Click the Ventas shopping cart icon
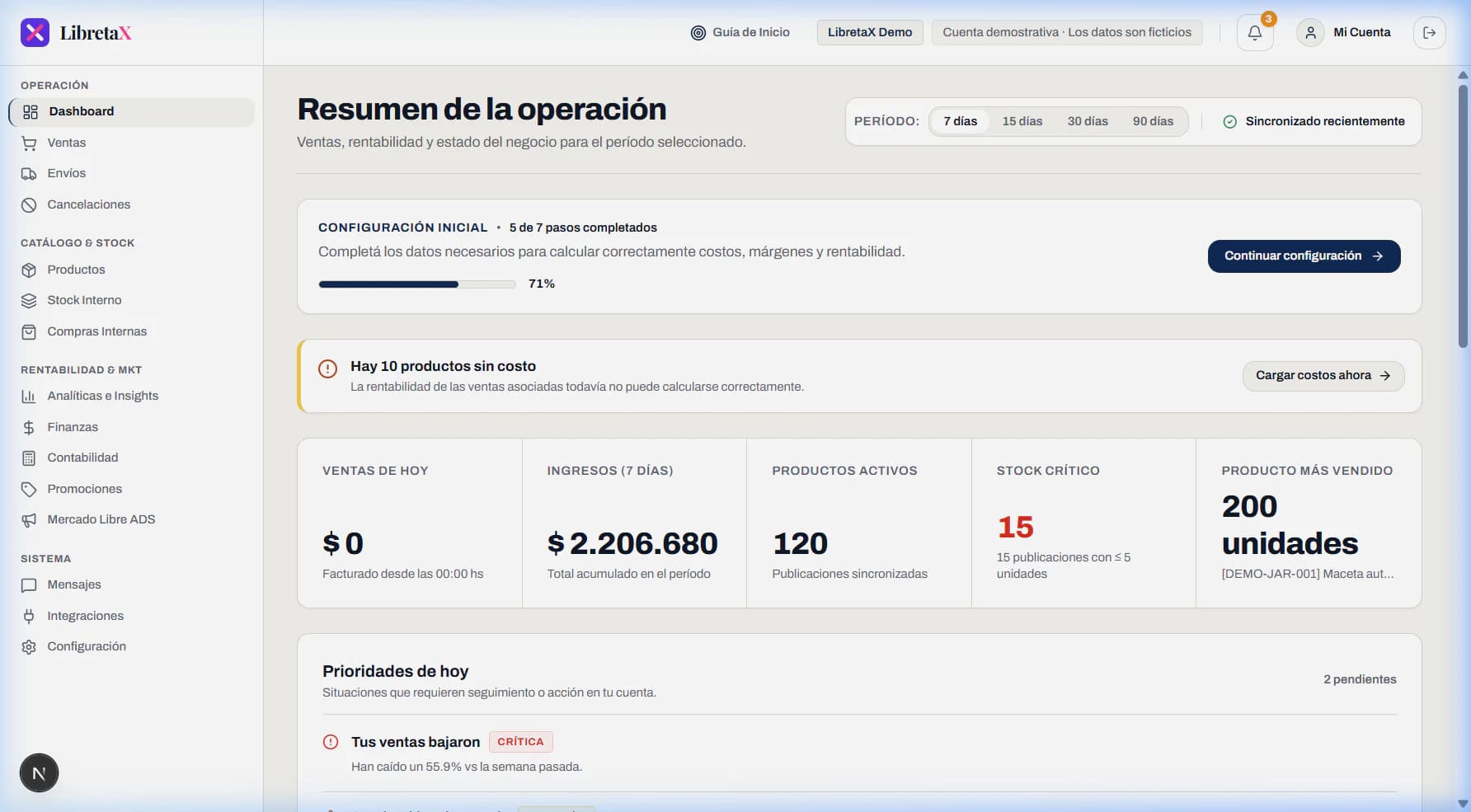Viewport: 1471px width, 812px height. pos(29,143)
